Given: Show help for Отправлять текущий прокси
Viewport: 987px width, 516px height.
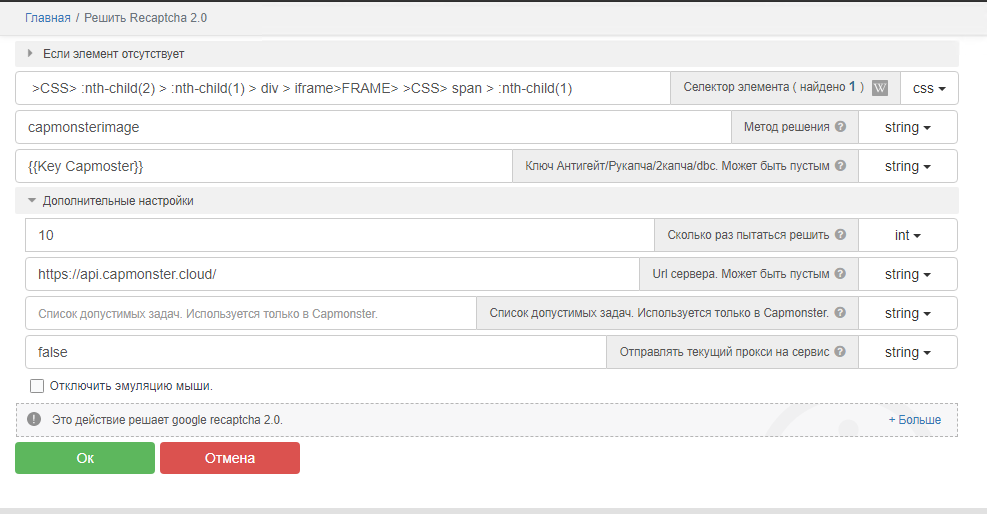Looking at the screenshot, I should coord(840,352).
